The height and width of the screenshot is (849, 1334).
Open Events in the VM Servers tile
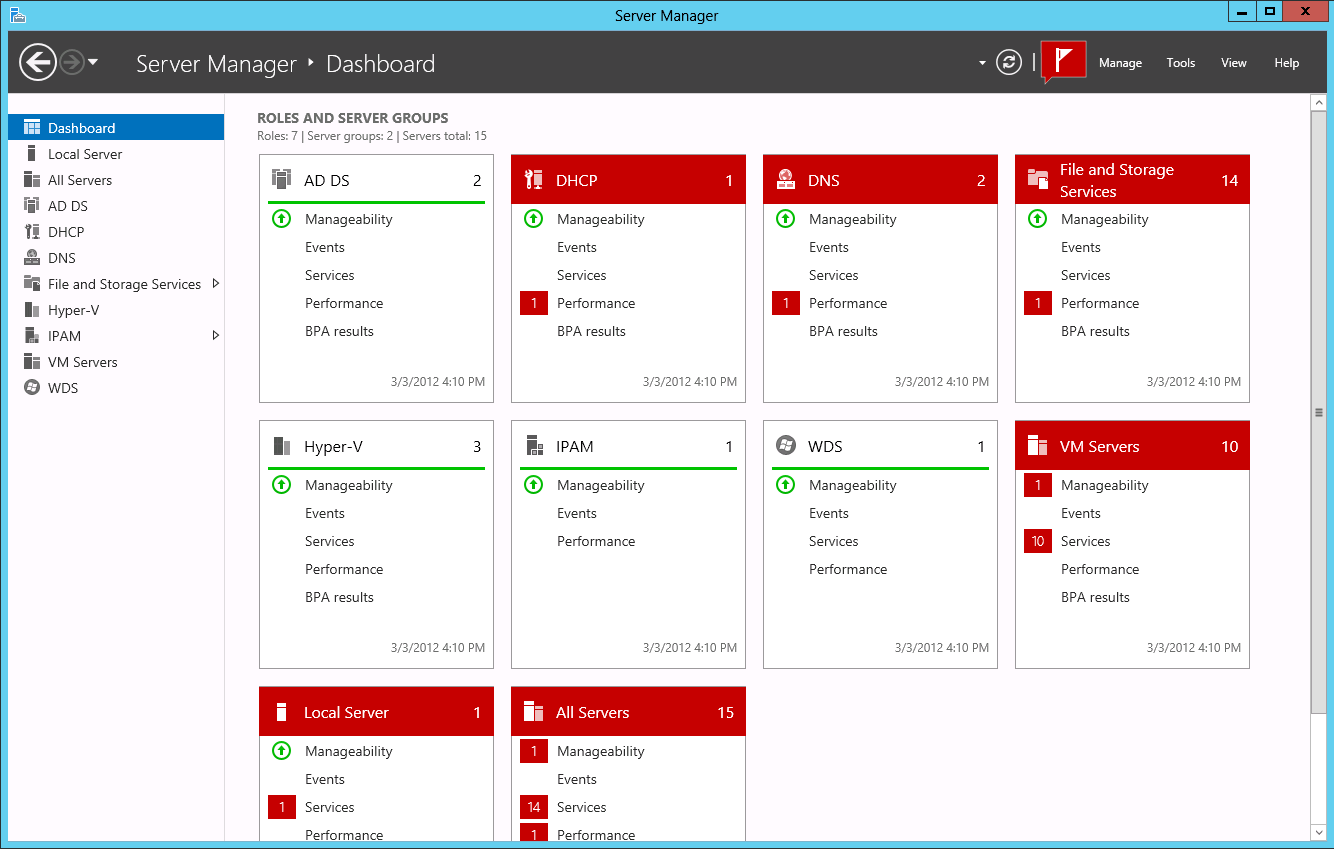1080,513
